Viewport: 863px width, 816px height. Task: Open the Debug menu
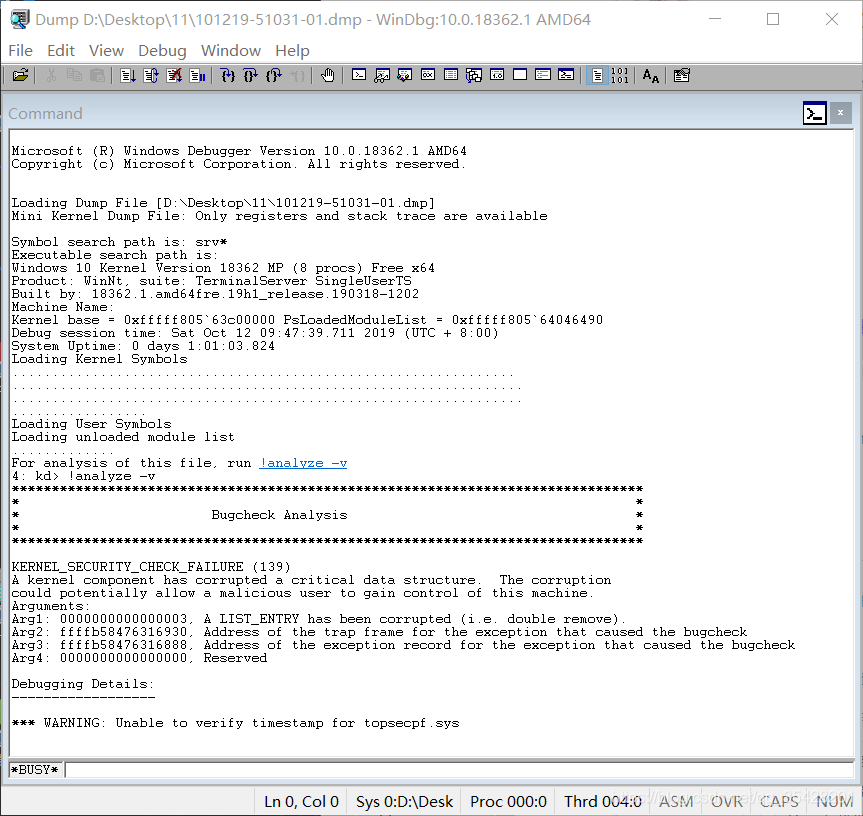(162, 51)
